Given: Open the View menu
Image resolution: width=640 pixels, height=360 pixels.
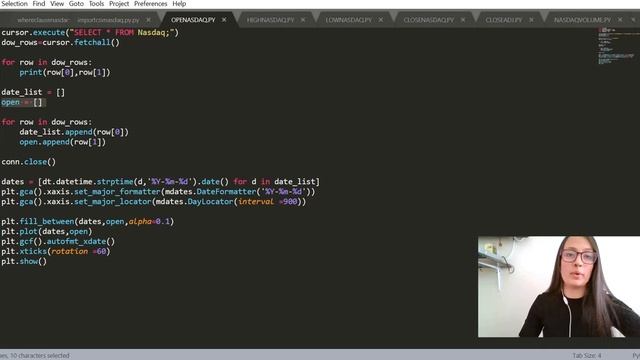Looking at the screenshot, I should (x=57, y=4).
